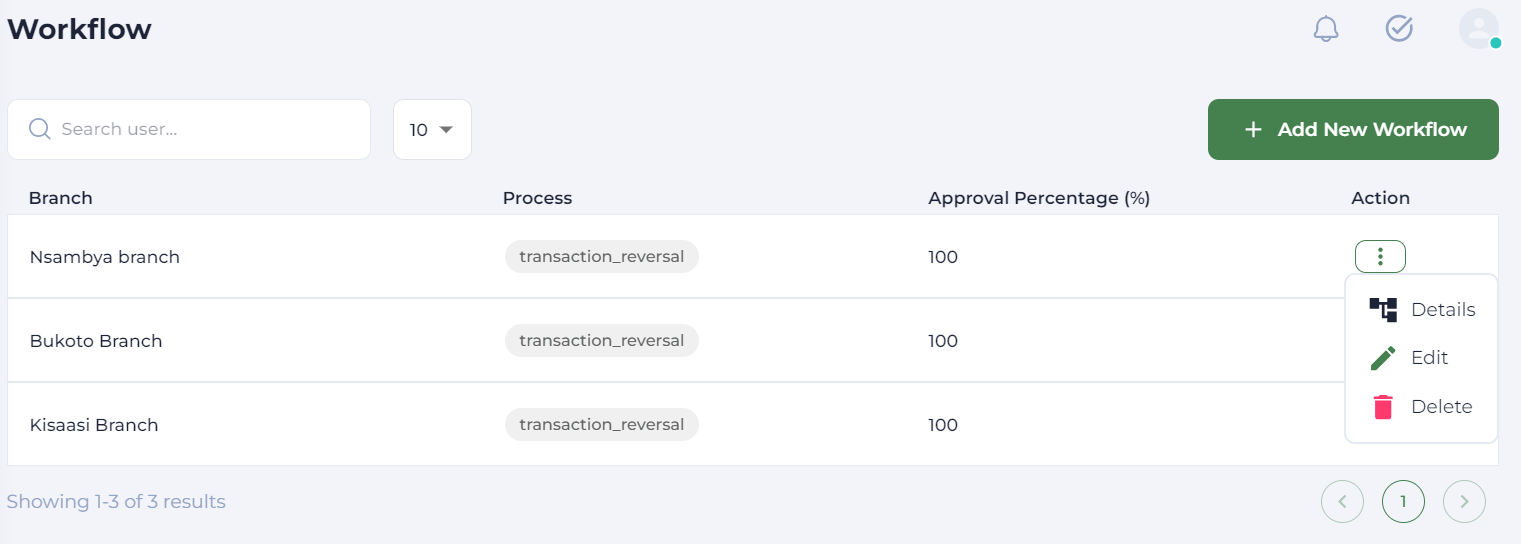Open the user profile avatar
1521x544 pixels.
(x=1478, y=29)
